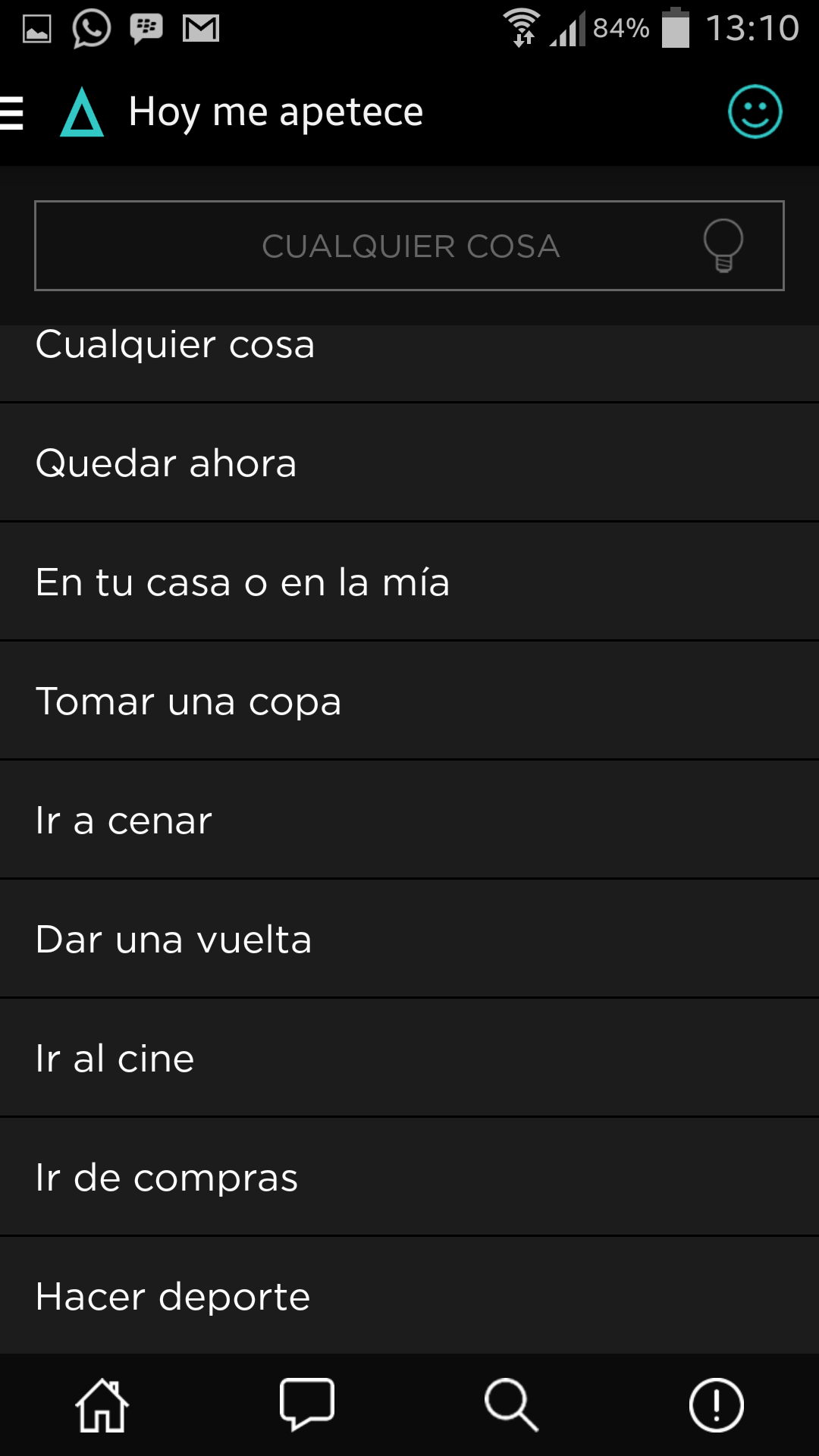The height and width of the screenshot is (1456, 819).
Task: Select 'En tu casa o en la mía'
Action: click(x=409, y=582)
